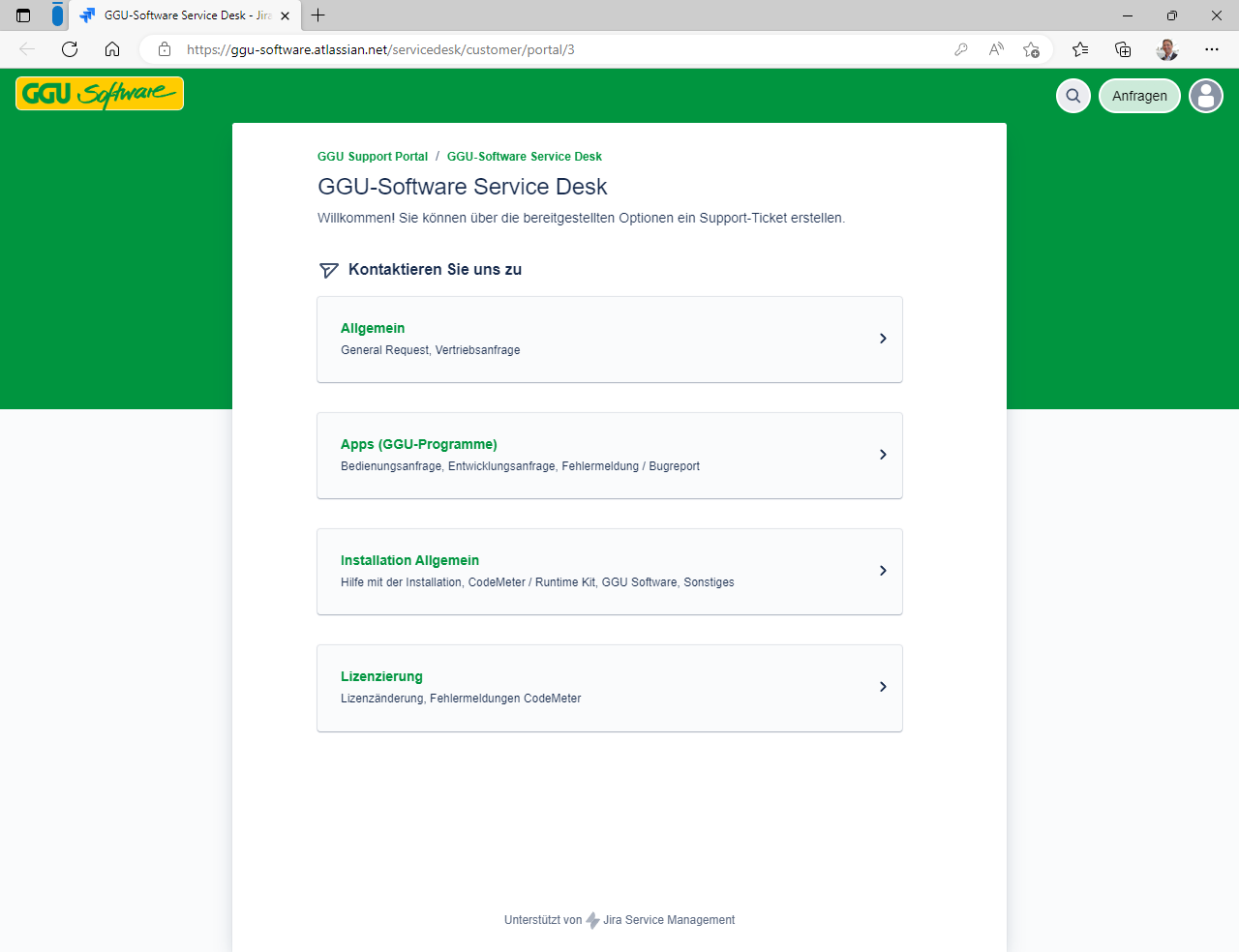Minimize the browser window

1127,15
